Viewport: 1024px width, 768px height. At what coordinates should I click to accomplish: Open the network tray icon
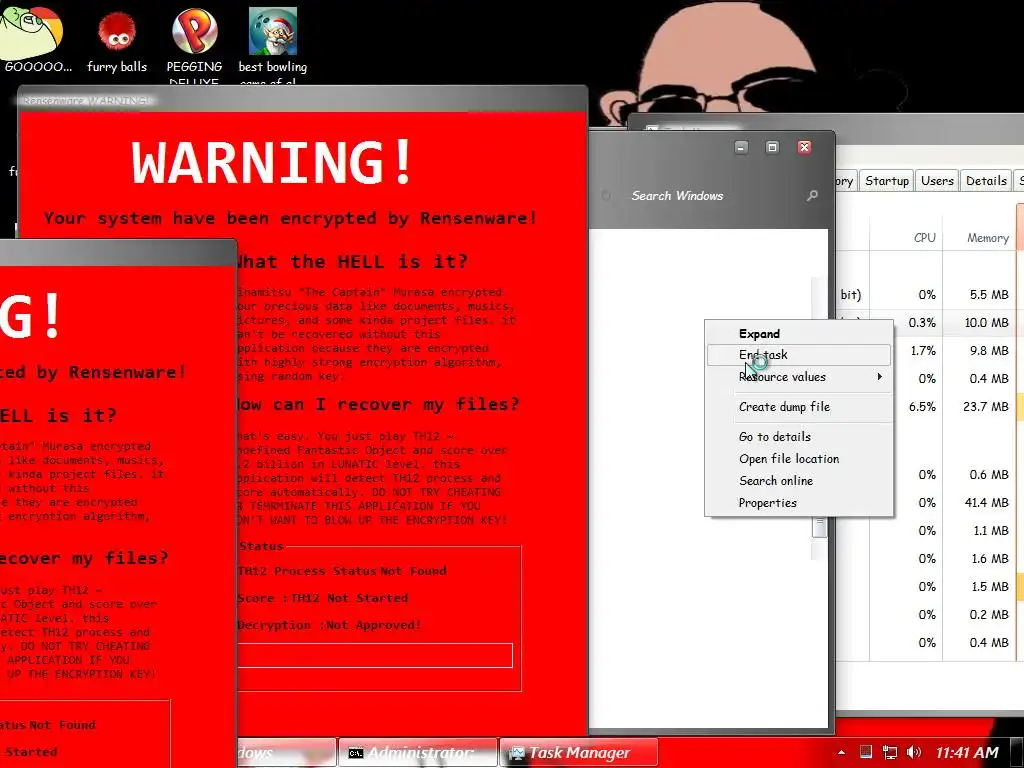(889, 752)
